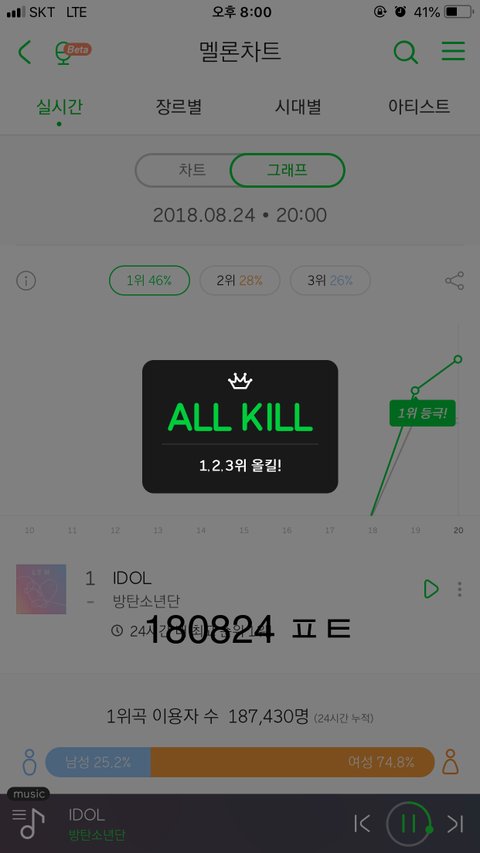Open the 장르별 tab
The height and width of the screenshot is (853, 480).
pyautogui.click(x=179, y=107)
